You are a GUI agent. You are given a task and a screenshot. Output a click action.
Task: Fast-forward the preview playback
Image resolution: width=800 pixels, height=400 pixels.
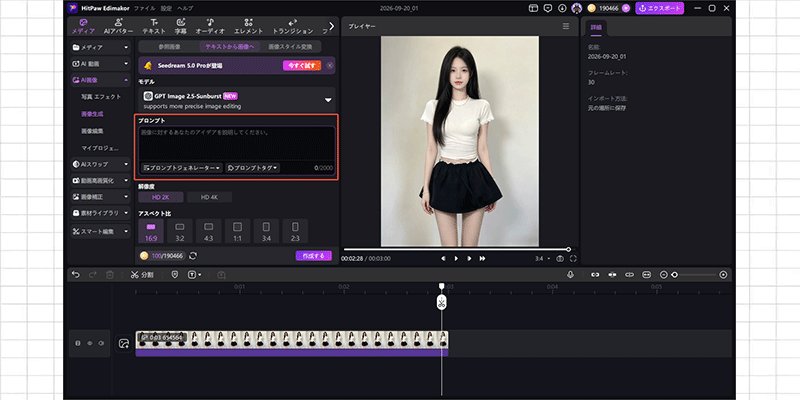coord(482,259)
